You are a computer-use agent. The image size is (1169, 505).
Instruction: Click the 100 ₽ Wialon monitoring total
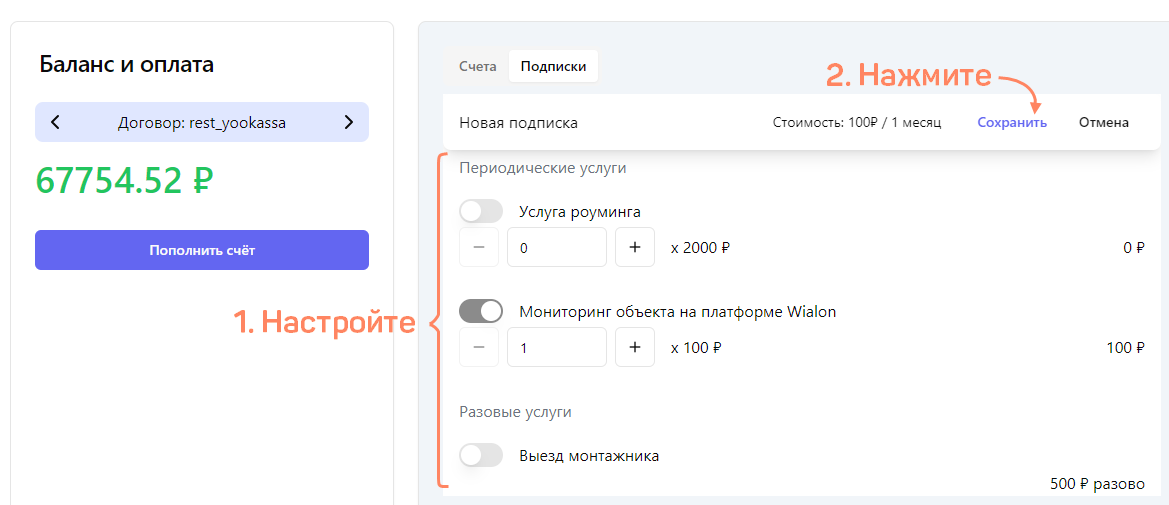(1125, 348)
